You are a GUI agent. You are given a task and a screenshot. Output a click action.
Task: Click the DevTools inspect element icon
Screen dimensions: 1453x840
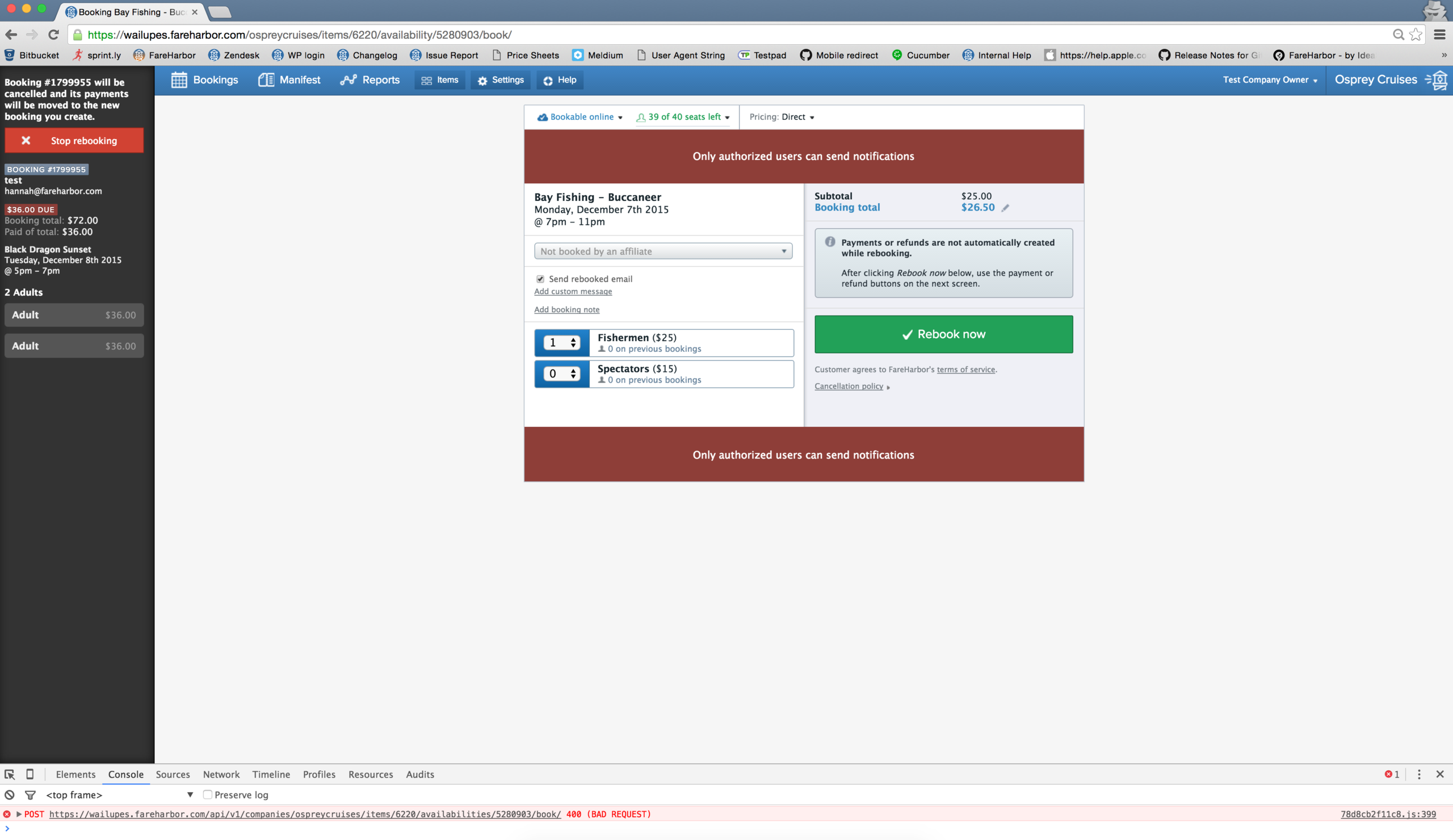click(10, 774)
